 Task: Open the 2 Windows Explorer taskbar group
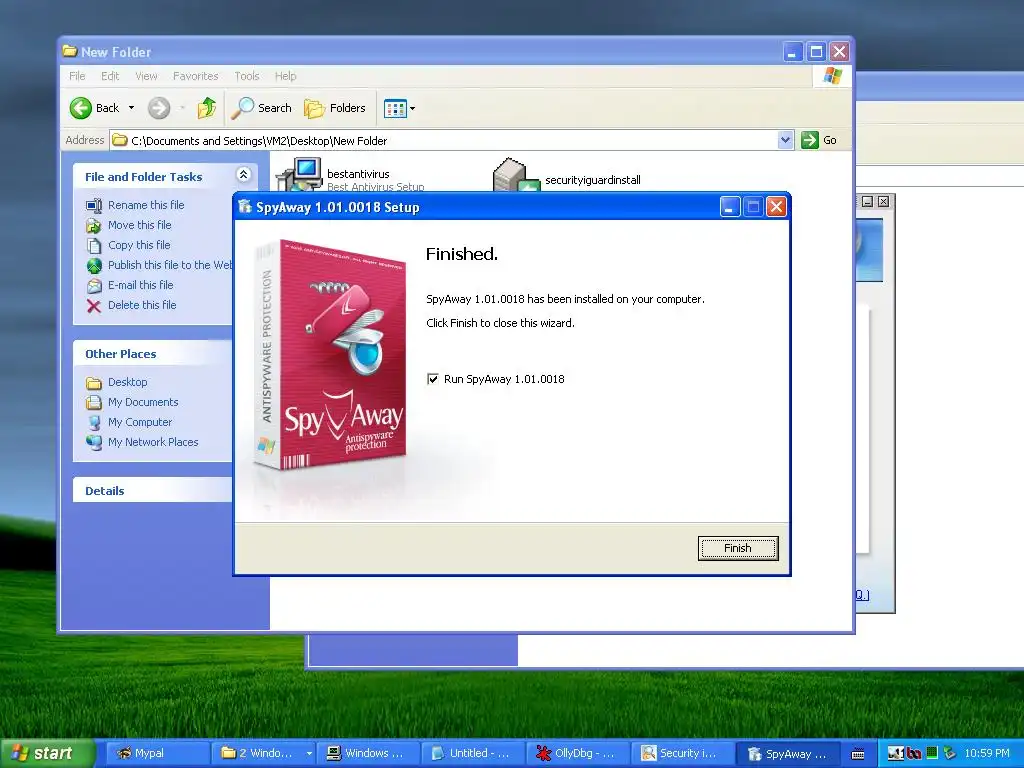(x=264, y=753)
